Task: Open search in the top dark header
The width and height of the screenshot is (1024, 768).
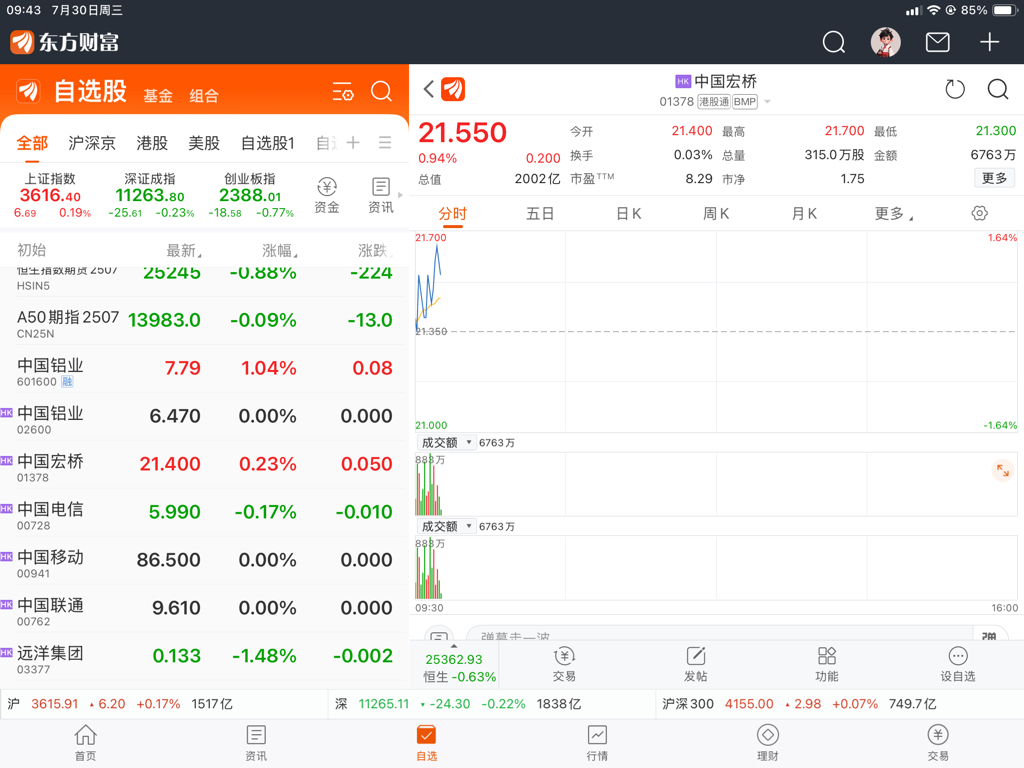Action: click(833, 42)
